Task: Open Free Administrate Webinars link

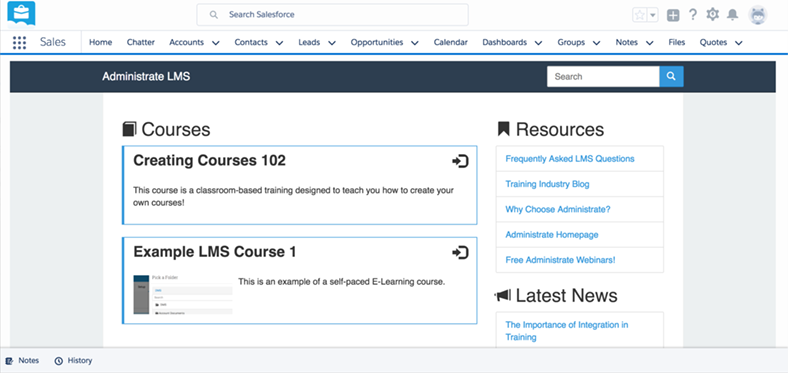Action: coord(560,260)
